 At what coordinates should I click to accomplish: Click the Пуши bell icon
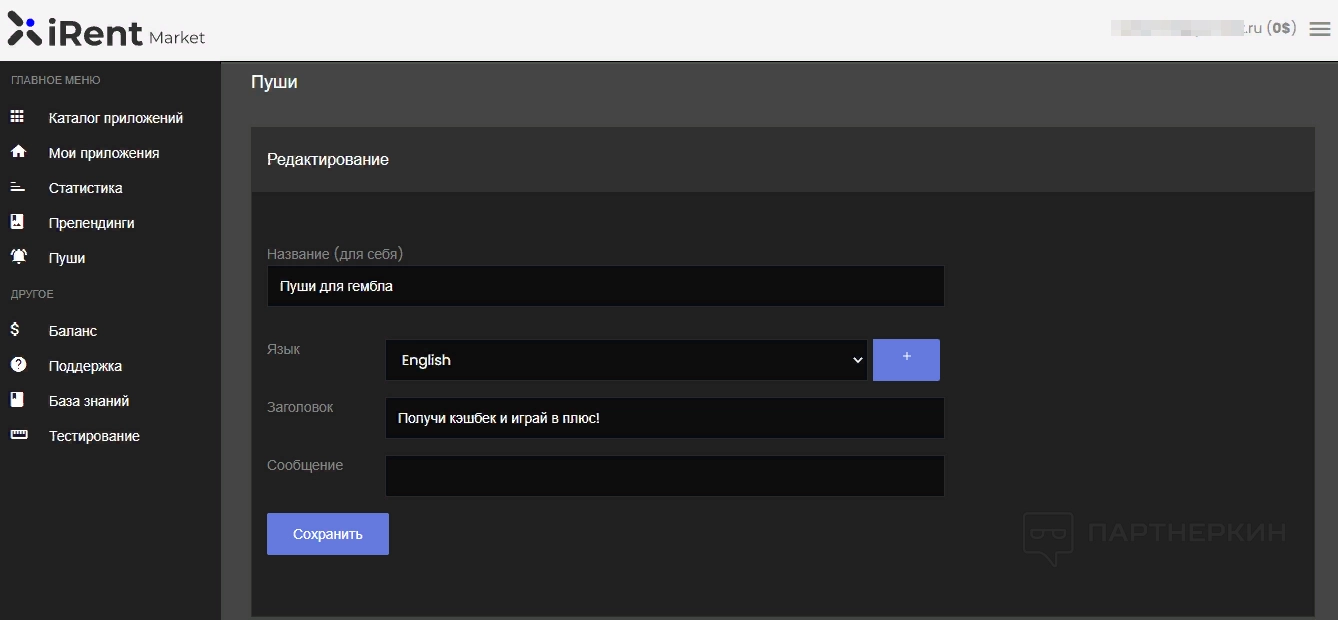[18, 257]
